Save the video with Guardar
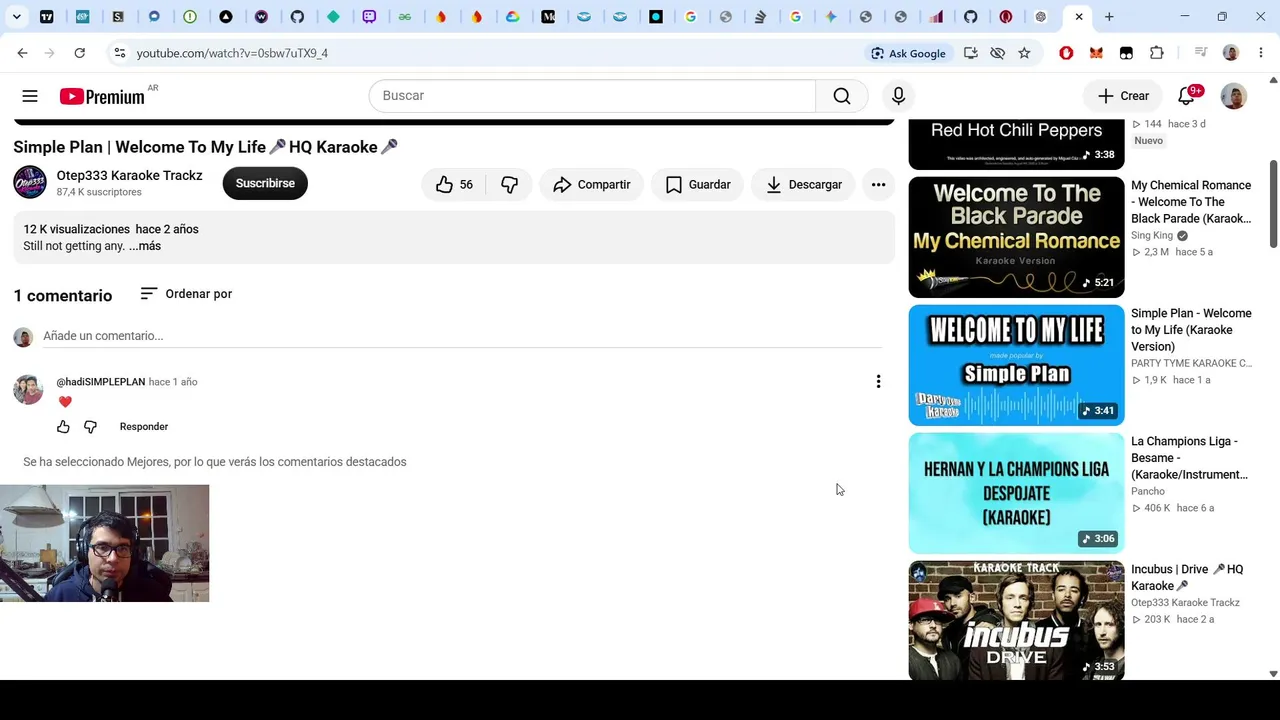Viewport: 1280px width, 720px height. [x=698, y=184]
